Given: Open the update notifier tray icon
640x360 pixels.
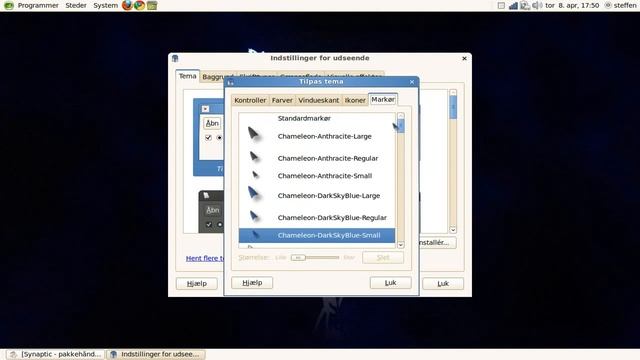Looking at the screenshot, I should coord(525,5).
